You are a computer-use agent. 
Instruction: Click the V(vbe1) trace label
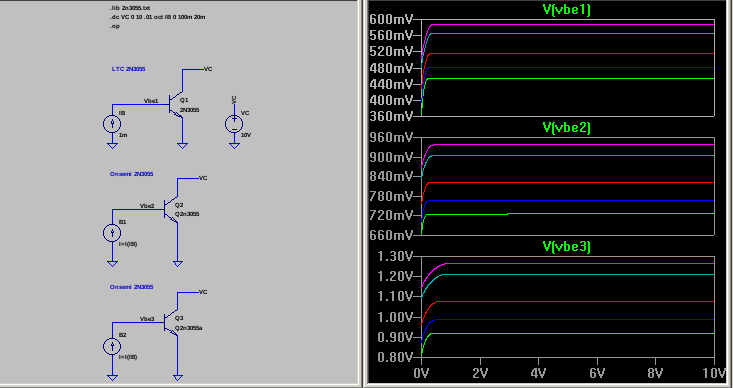point(567,10)
